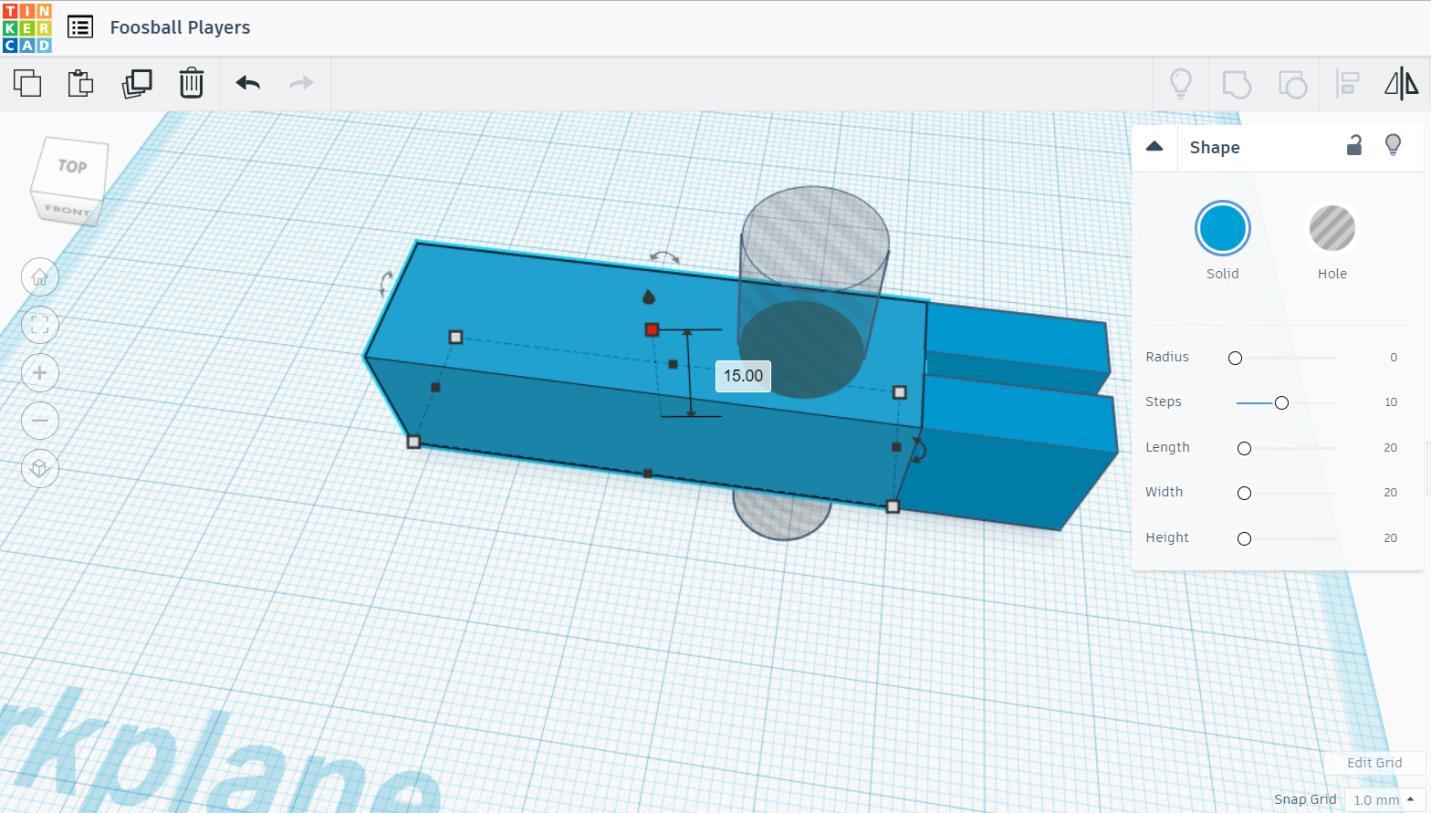The width and height of the screenshot is (1431, 813).
Task: Click the TOP face of view cube
Action: click(71, 166)
